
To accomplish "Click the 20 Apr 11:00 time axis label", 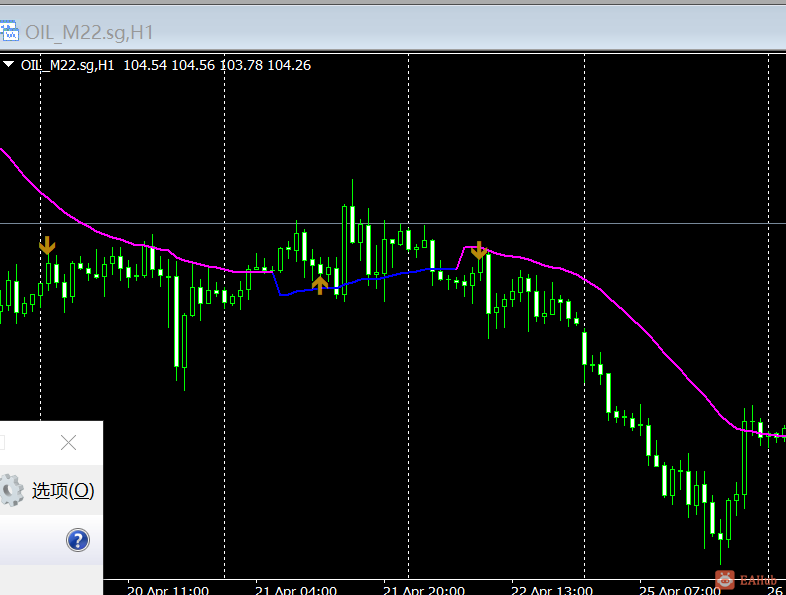I will (168, 590).
